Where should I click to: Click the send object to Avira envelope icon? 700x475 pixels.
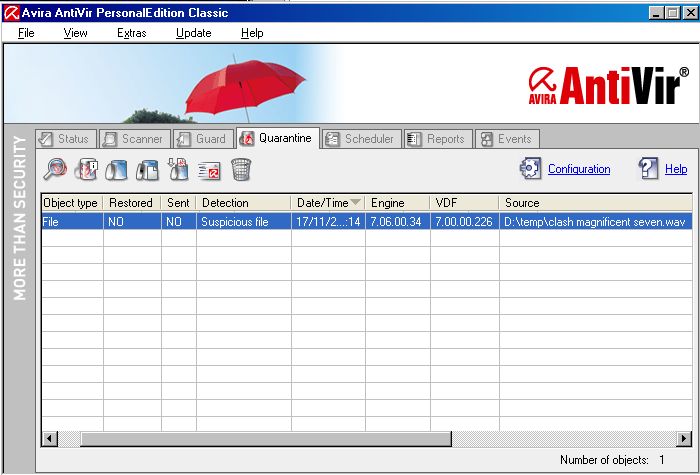click(x=209, y=170)
